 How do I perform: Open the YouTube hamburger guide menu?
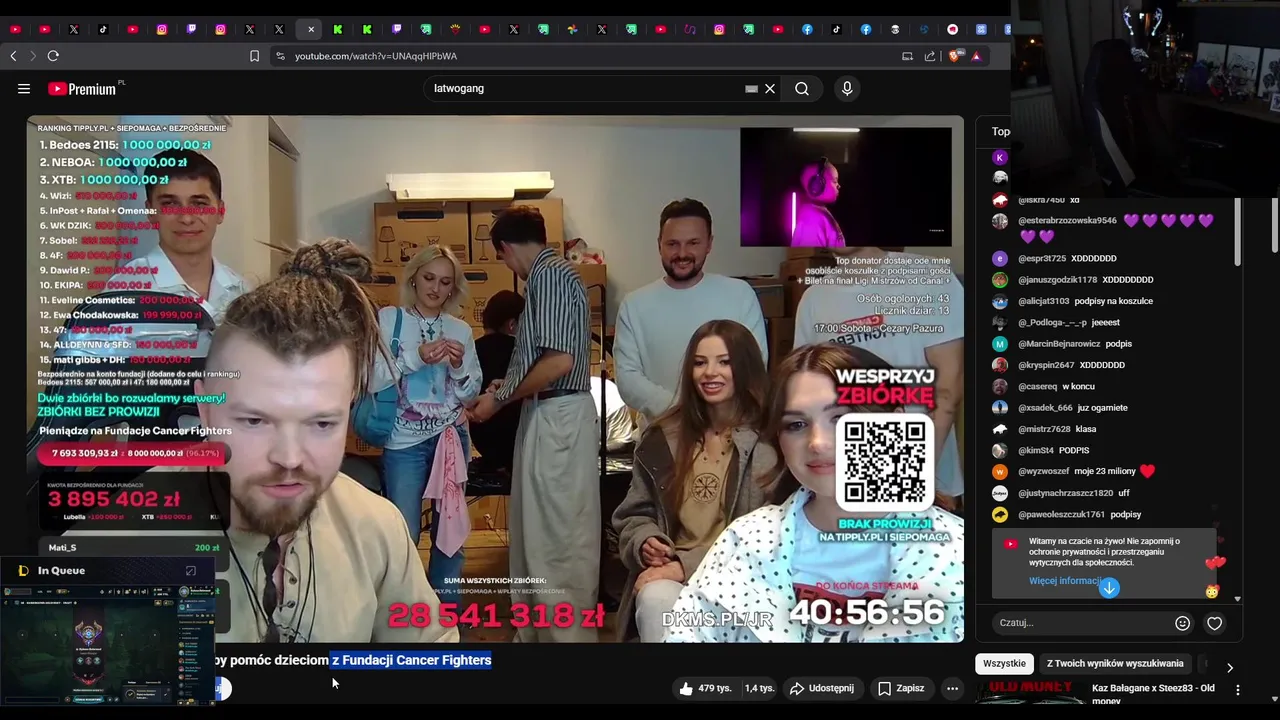(24, 88)
